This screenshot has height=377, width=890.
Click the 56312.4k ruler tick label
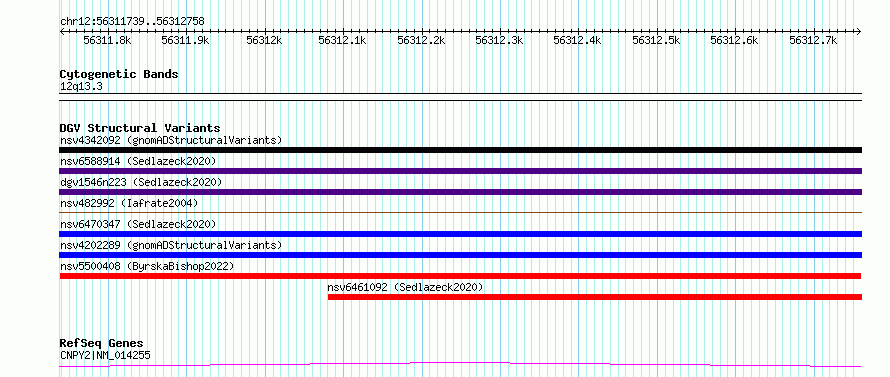pos(577,41)
